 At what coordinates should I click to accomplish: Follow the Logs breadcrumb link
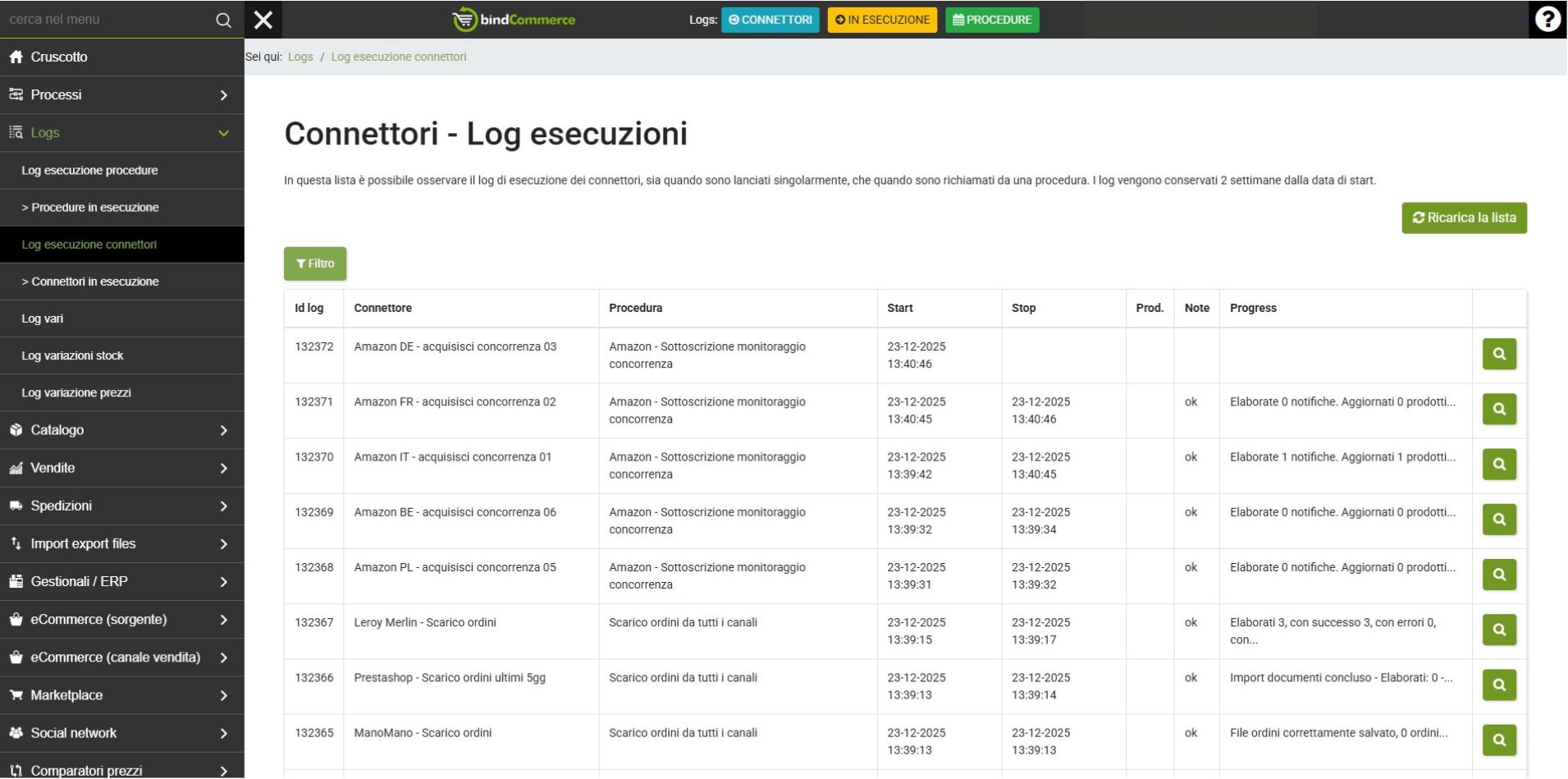coord(300,57)
